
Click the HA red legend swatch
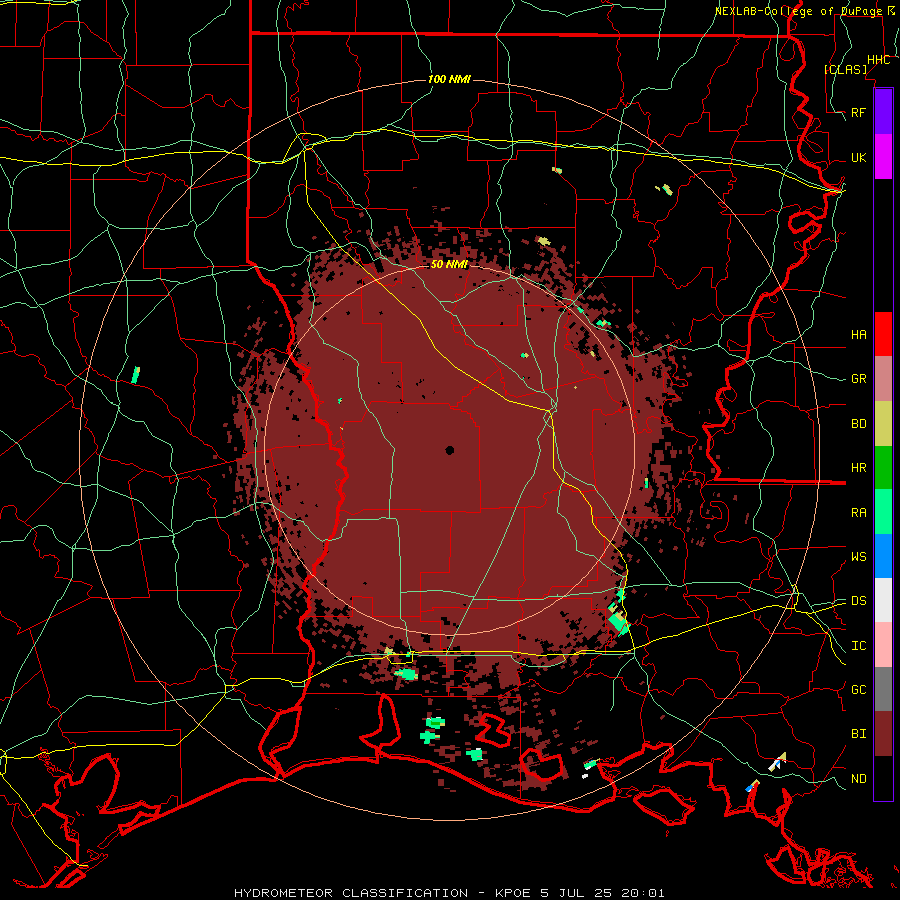point(883,334)
